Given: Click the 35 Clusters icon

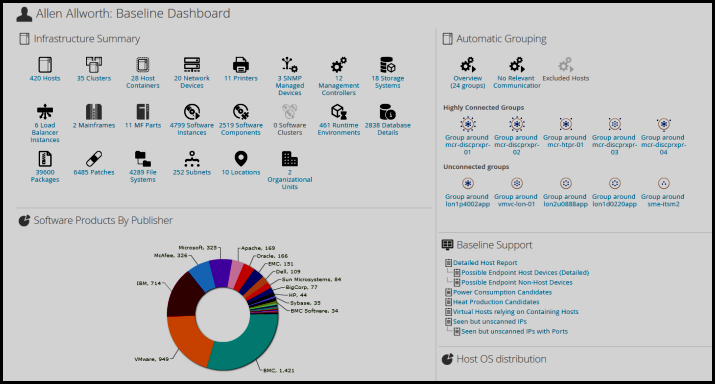Looking at the screenshot, I should click(93, 65).
